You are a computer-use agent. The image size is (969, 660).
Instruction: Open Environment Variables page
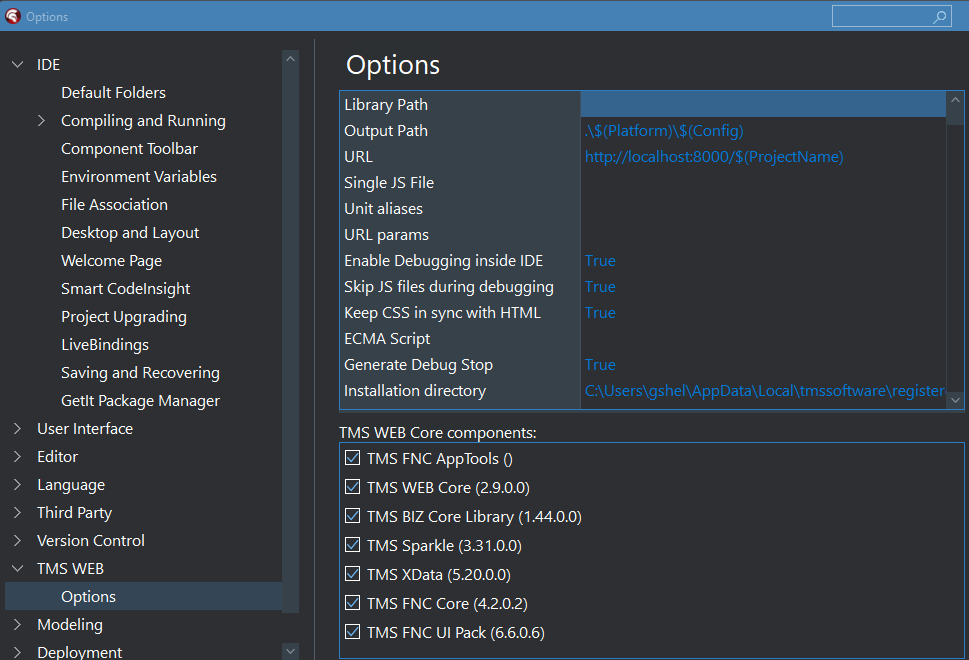pyautogui.click(x=138, y=177)
